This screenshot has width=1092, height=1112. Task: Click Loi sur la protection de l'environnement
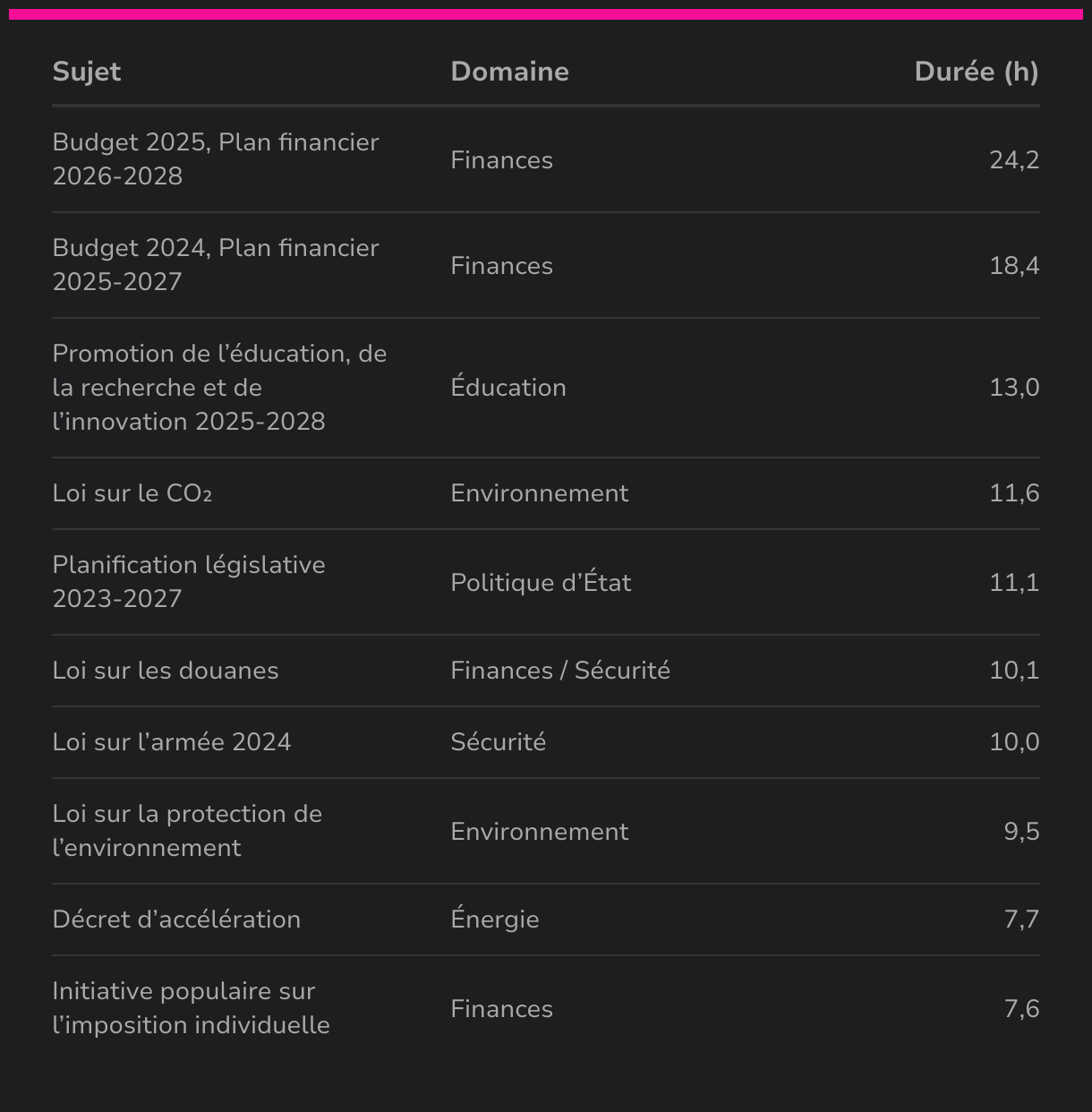187,831
